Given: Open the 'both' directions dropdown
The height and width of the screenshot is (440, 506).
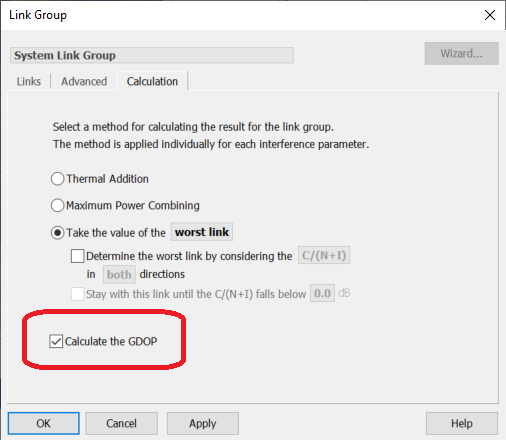Looking at the screenshot, I should pyautogui.click(x=119, y=274).
